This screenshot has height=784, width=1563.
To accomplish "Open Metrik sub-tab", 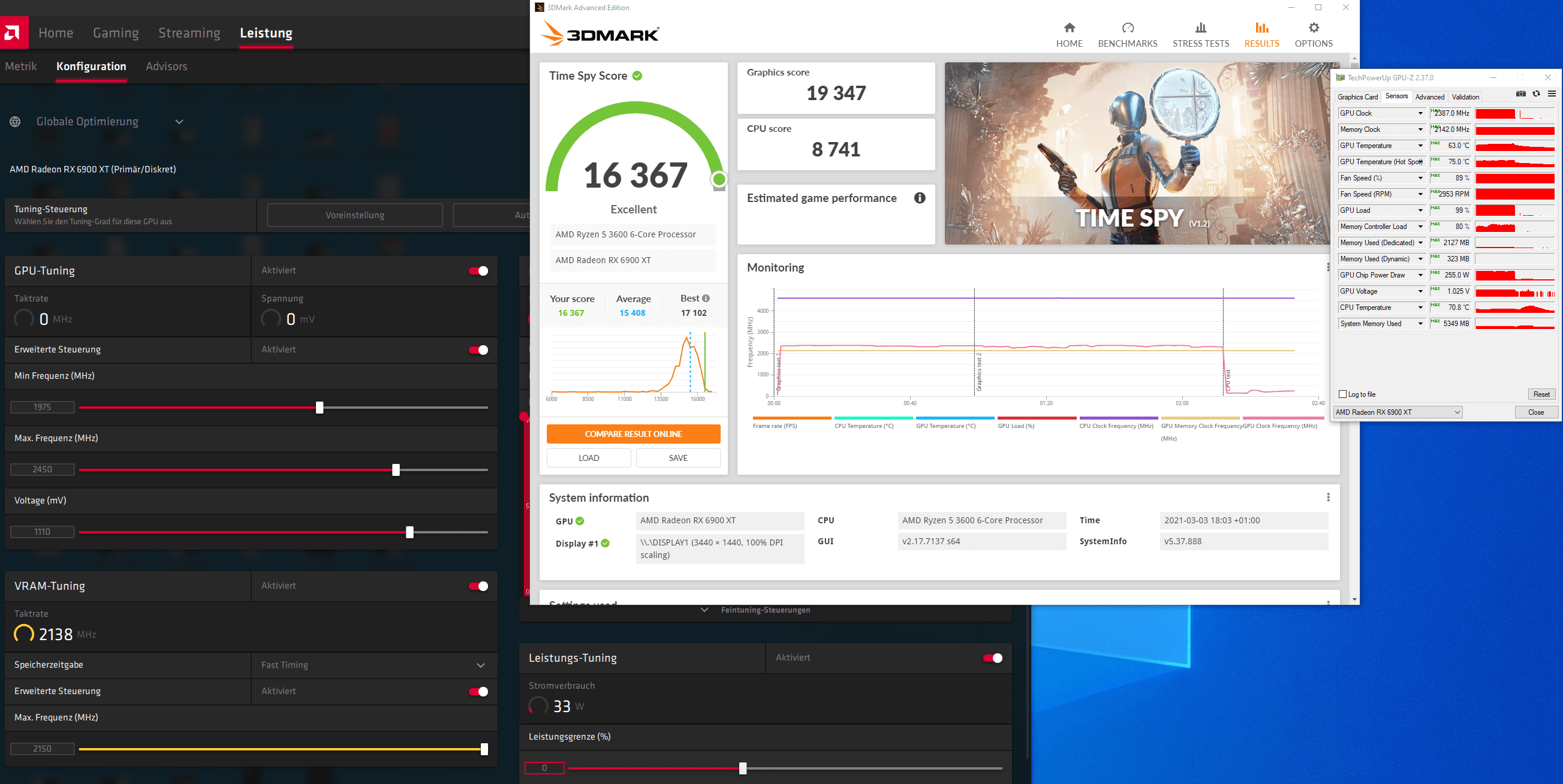I will [20, 66].
